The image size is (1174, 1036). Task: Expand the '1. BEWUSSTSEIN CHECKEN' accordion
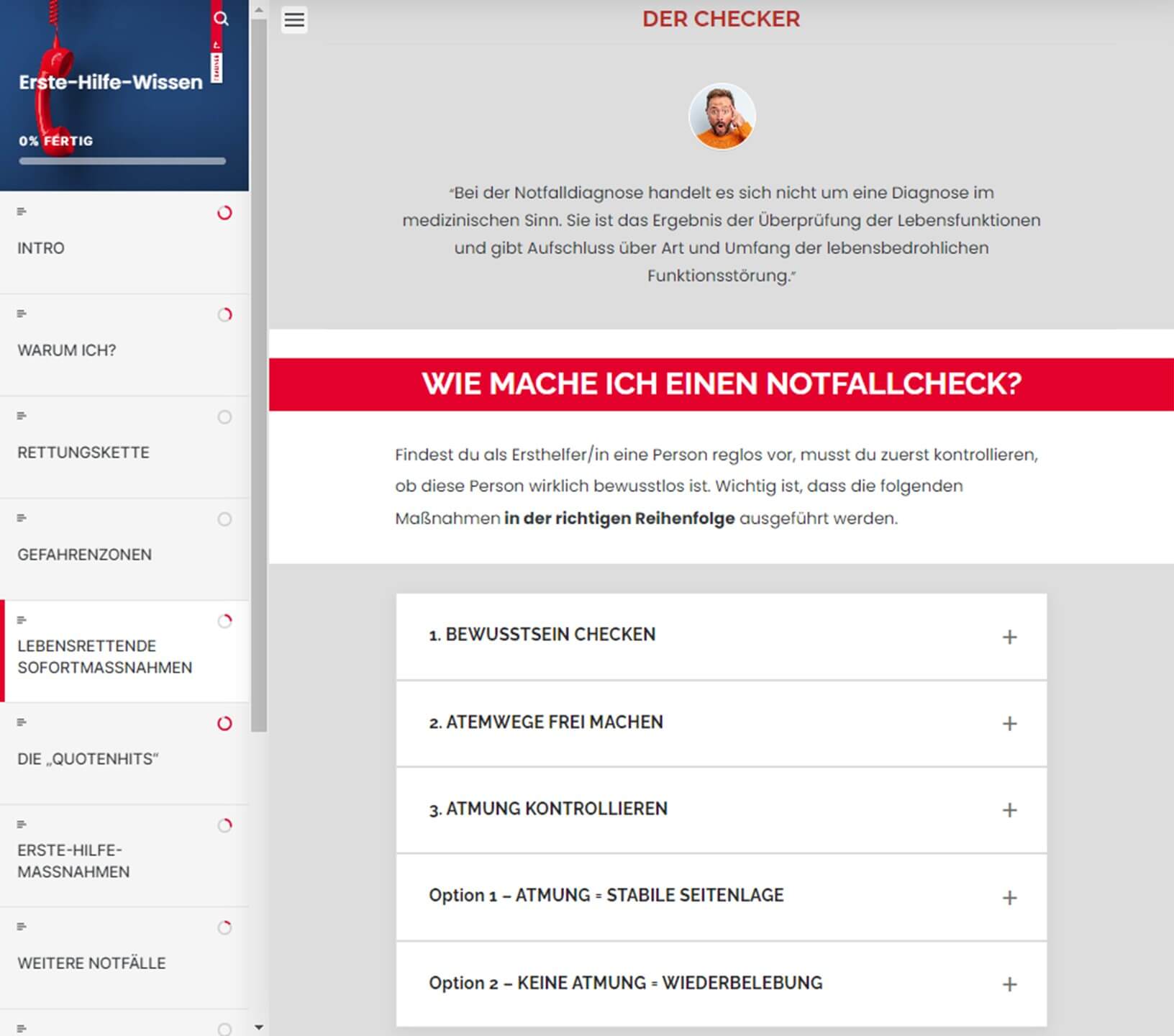coord(1009,637)
